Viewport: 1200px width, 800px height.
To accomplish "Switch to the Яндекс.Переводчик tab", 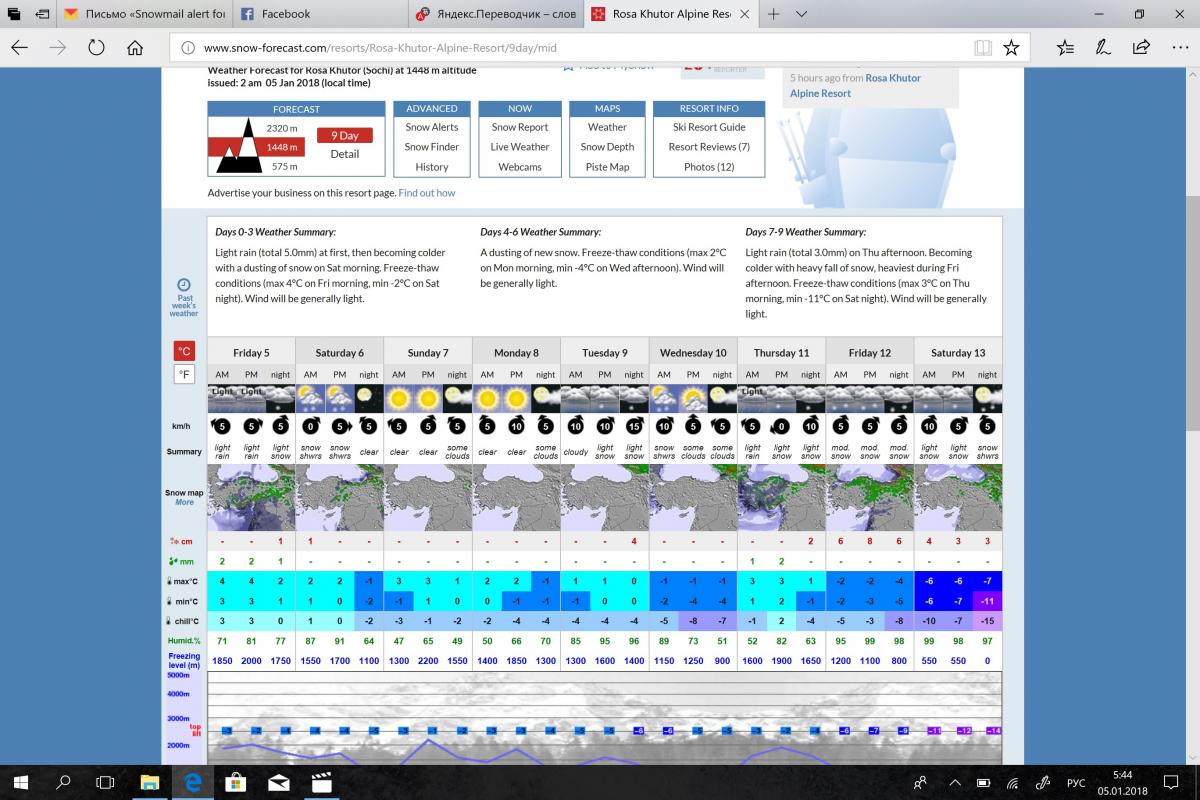I will [497, 14].
